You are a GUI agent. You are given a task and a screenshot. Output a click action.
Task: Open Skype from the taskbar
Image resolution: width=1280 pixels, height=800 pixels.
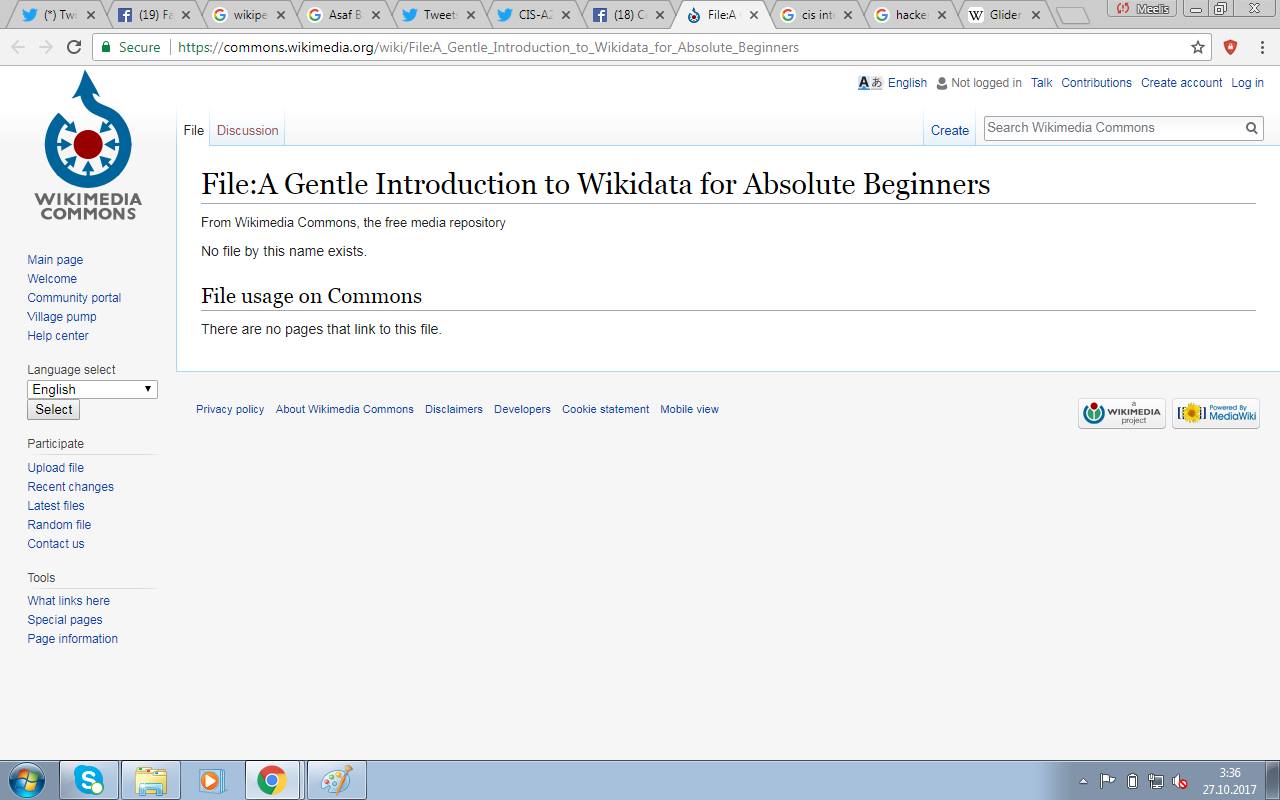[x=89, y=780]
